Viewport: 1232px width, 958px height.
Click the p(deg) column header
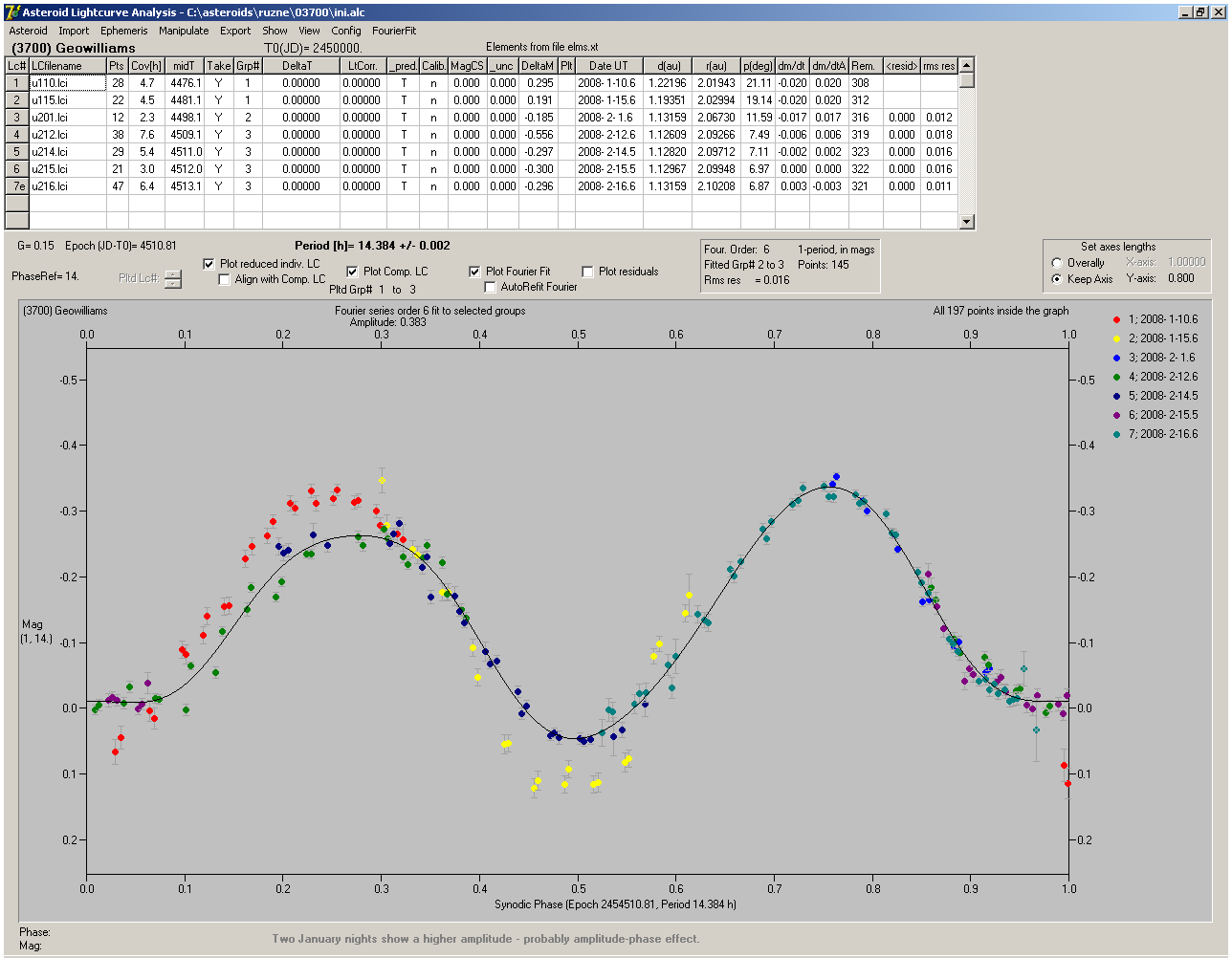(758, 66)
